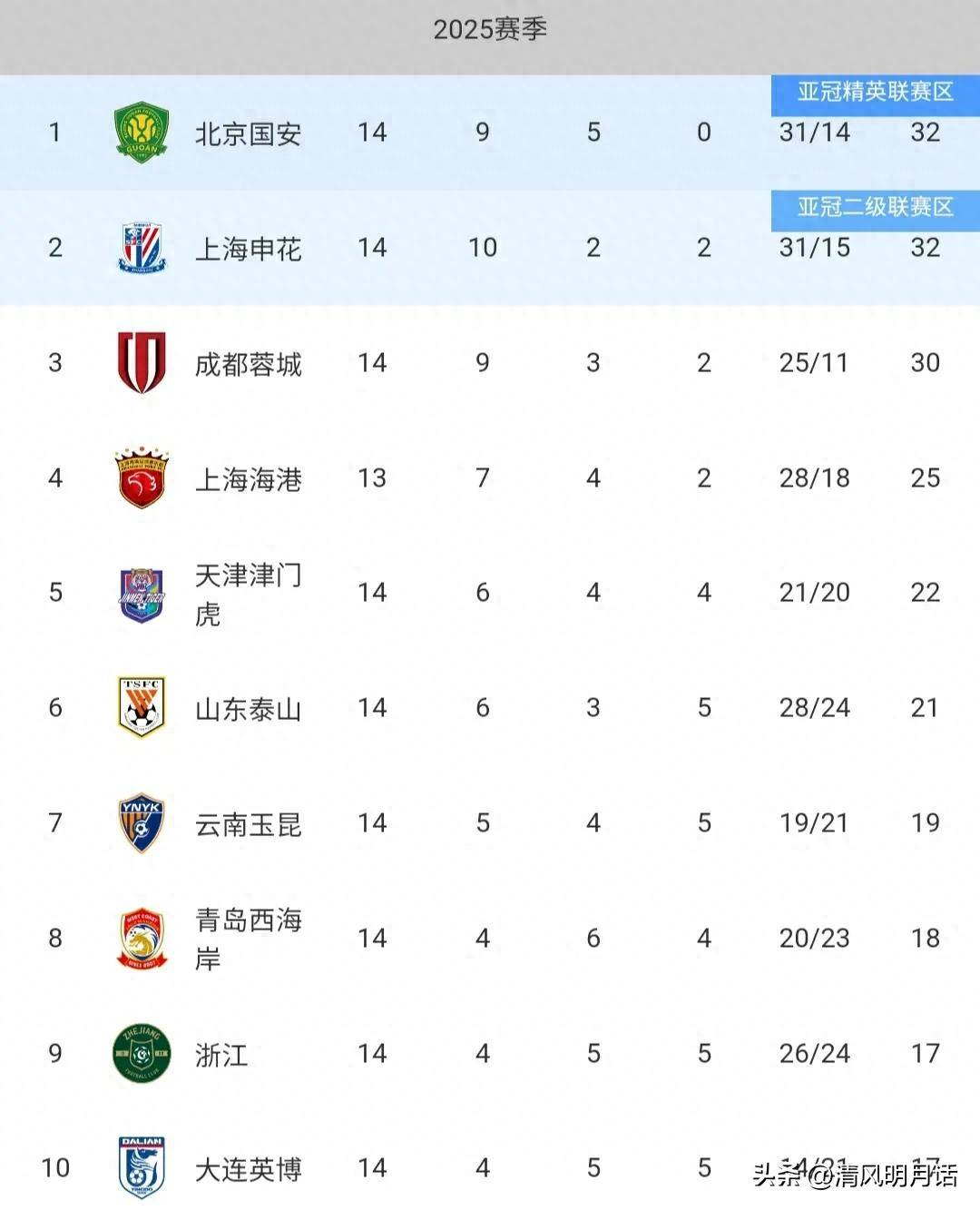This screenshot has width=980, height=1210.
Task: Open the Chengdu Rongcheng red shield logo
Action: pyautogui.click(x=142, y=362)
